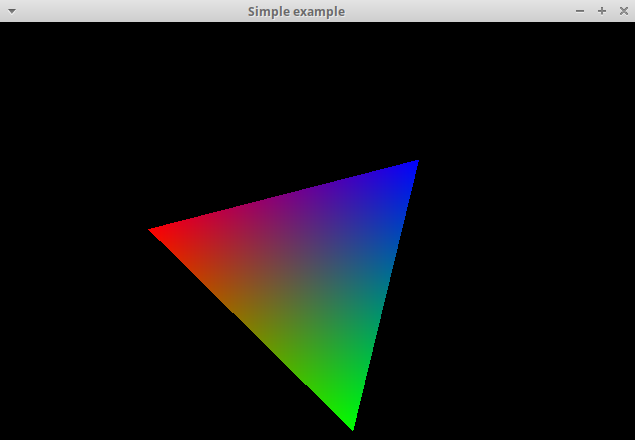
Task: Click the empty title bar right of the title
Action: click(x=460, y=11)
